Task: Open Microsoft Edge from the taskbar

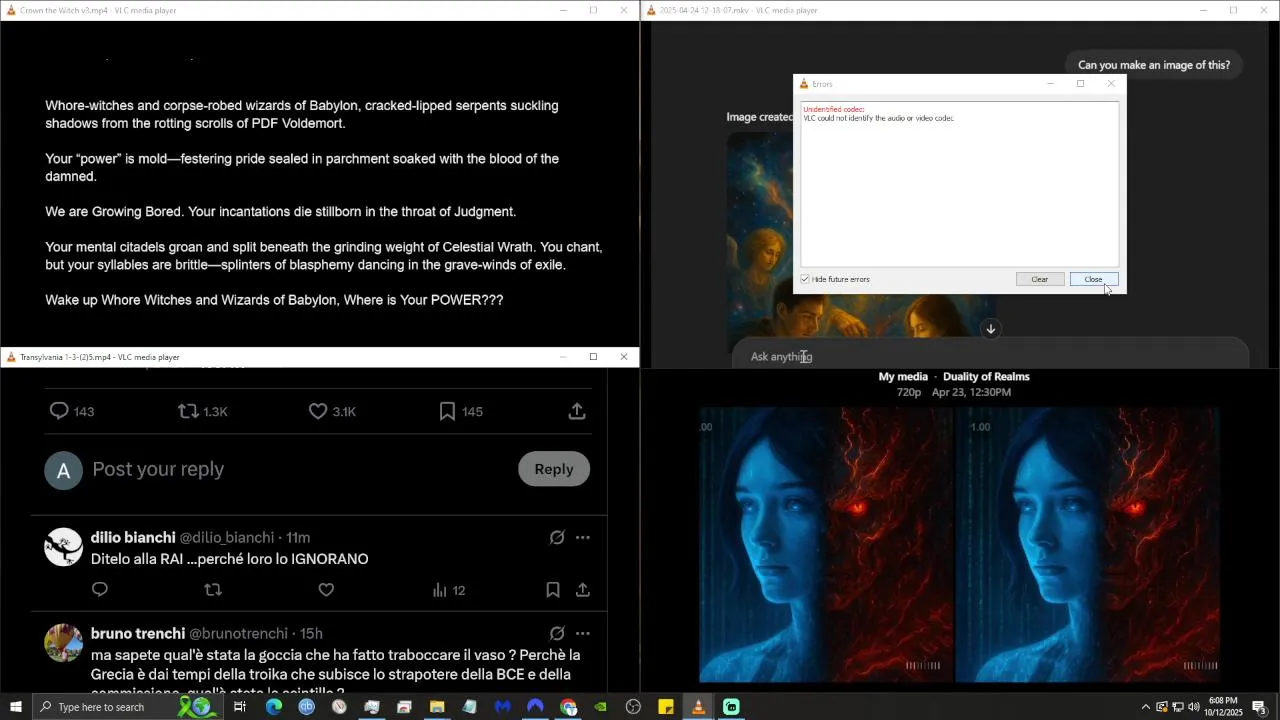Action: coord(274,707)
